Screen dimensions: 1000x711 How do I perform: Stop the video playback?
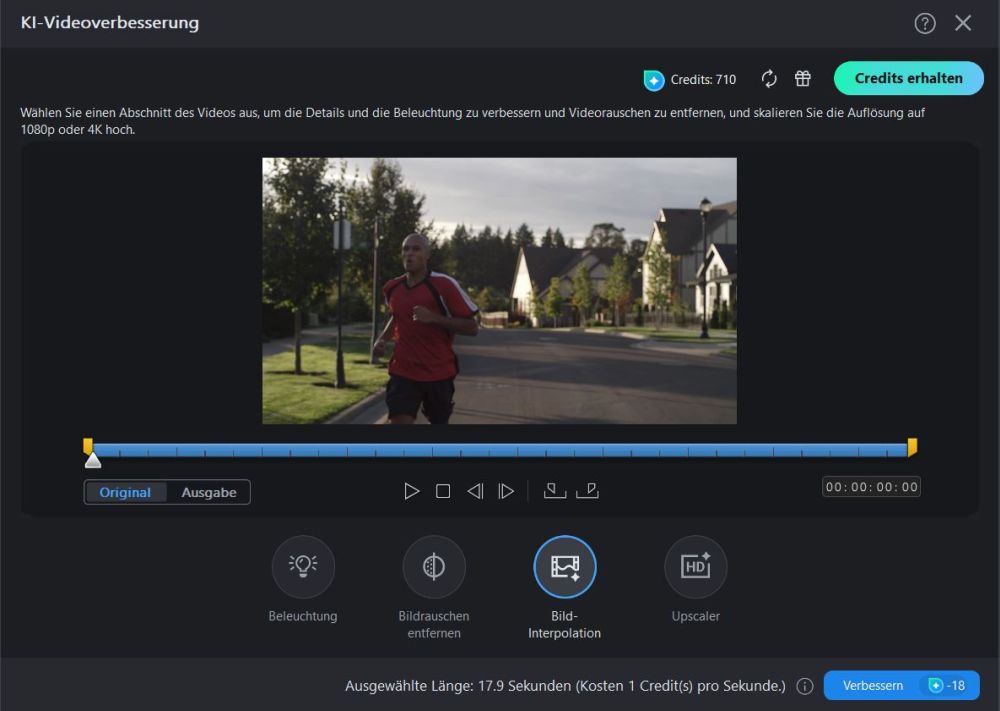click(x=443, y=491)
